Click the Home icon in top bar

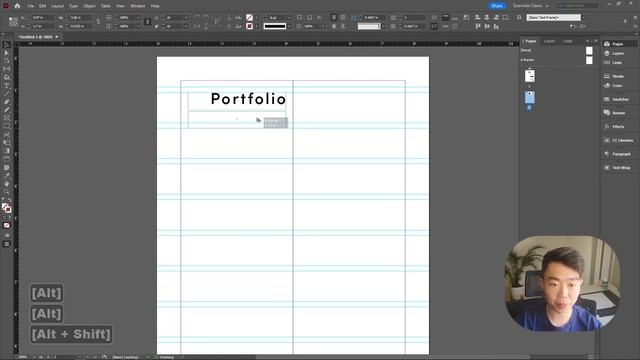tap(17, 6)
